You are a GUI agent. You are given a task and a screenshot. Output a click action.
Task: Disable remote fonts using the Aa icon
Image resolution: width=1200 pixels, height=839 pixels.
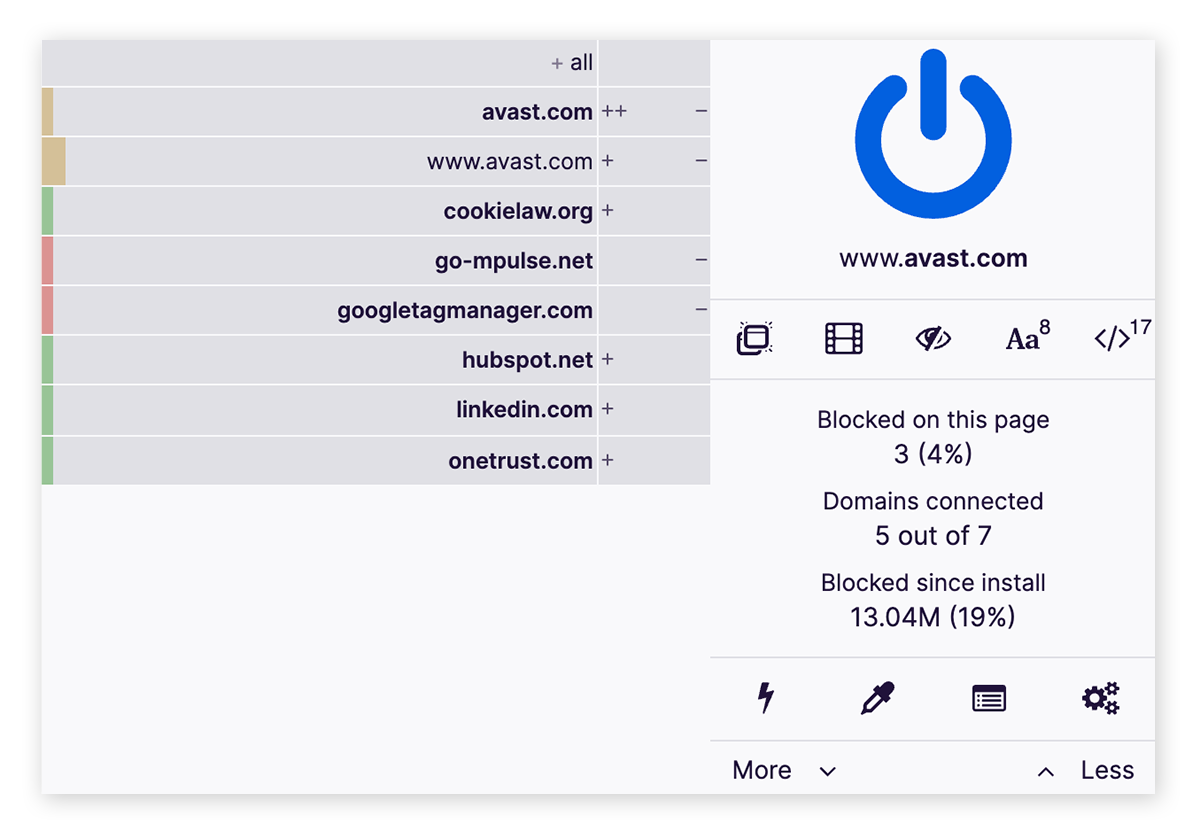pos(1022,338)
